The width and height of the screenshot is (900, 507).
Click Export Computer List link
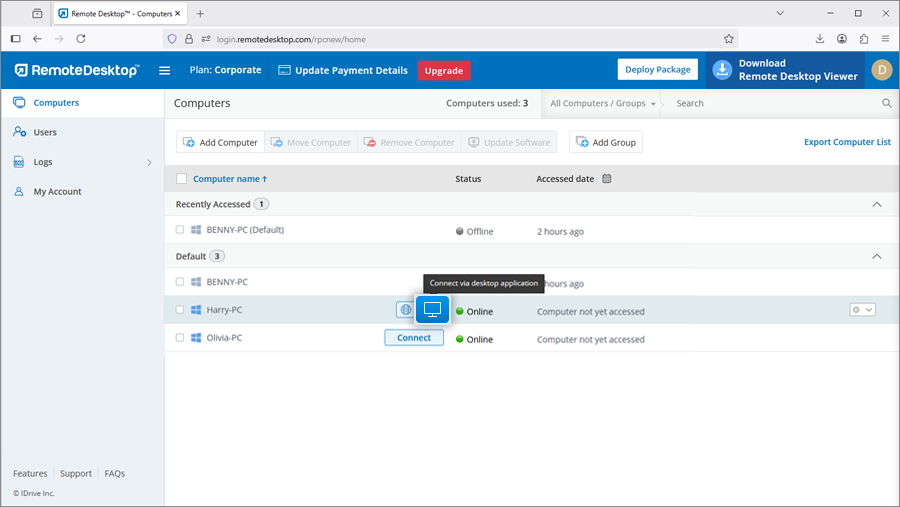pyautogui.click(x=846, y=142)
